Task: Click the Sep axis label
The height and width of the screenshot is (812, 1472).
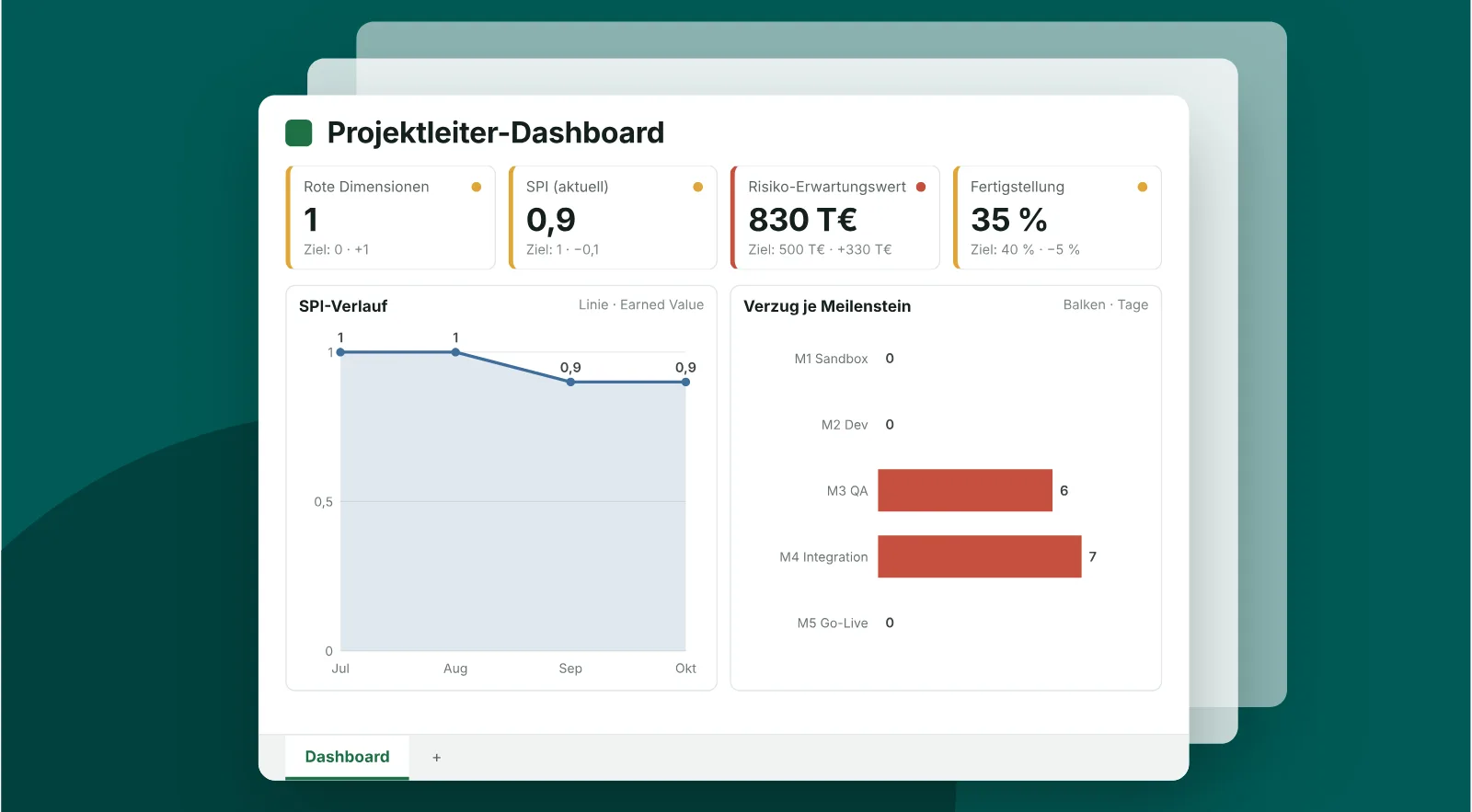Action: 570,669
